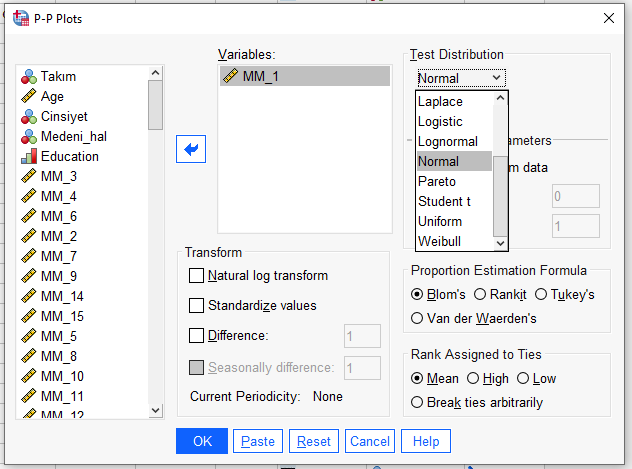Click the blue arrow to move variable
The width and height of the screenshot is (632, 469).
(190, 149)
